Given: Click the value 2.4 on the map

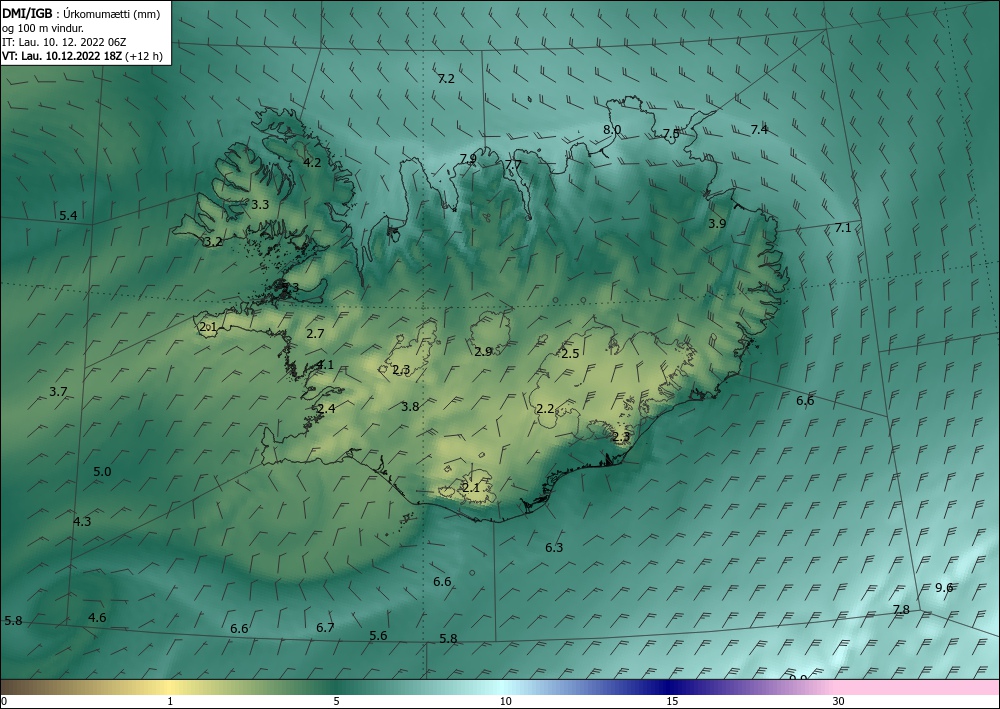Looking at the screenshot, I should (x=327, y=409).
